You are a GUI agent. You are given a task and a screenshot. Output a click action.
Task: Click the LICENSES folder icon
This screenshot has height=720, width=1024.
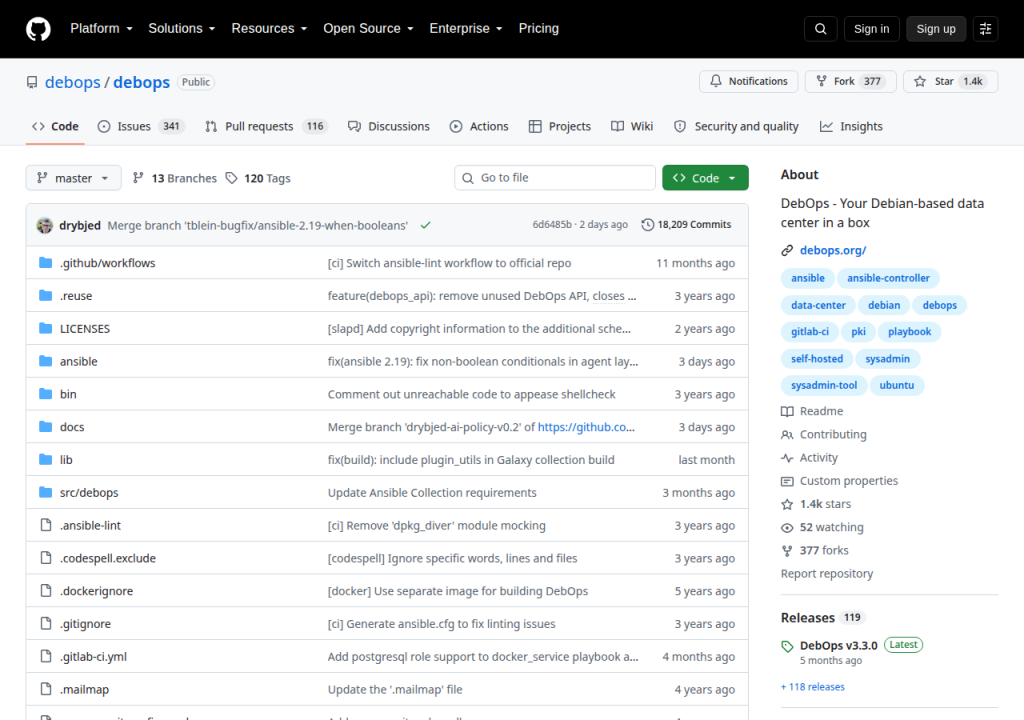(x=45, y=328)
